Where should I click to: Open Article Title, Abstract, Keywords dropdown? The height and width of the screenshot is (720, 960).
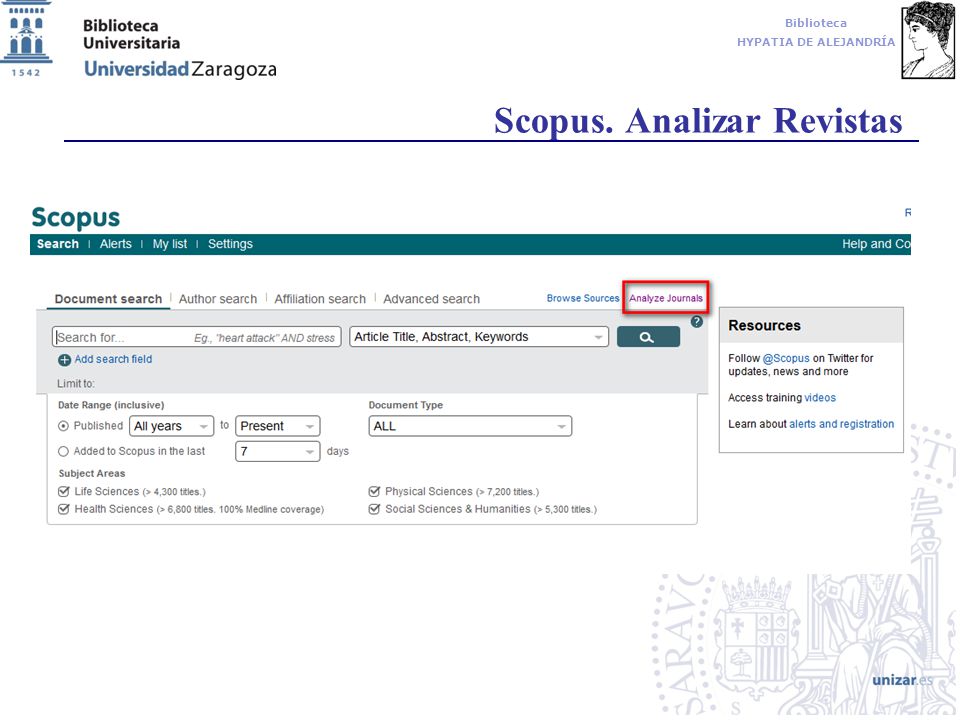479,337
